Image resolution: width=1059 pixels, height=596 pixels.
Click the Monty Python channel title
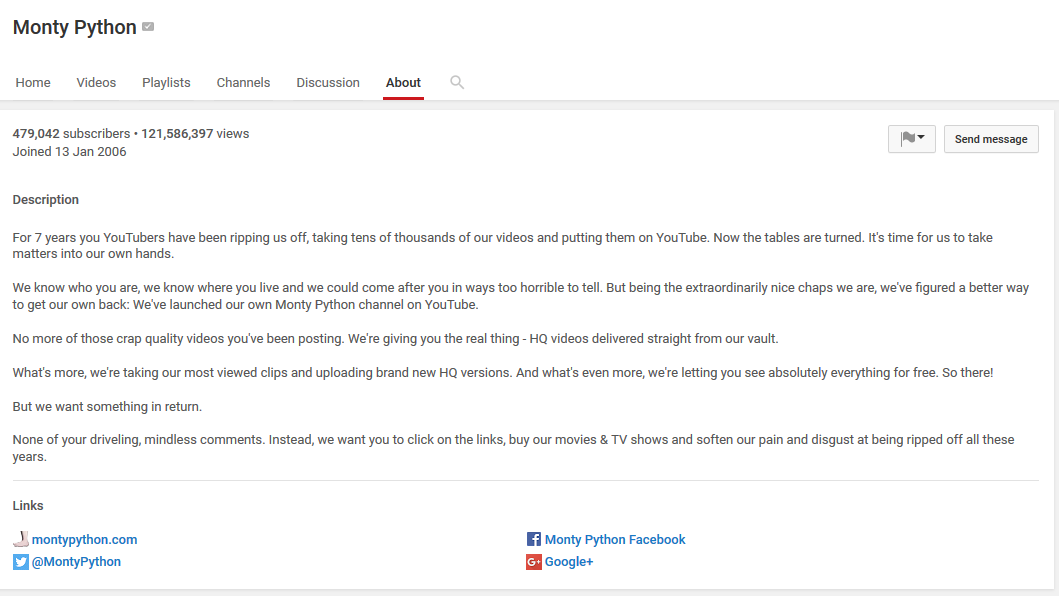pos(74,27)
